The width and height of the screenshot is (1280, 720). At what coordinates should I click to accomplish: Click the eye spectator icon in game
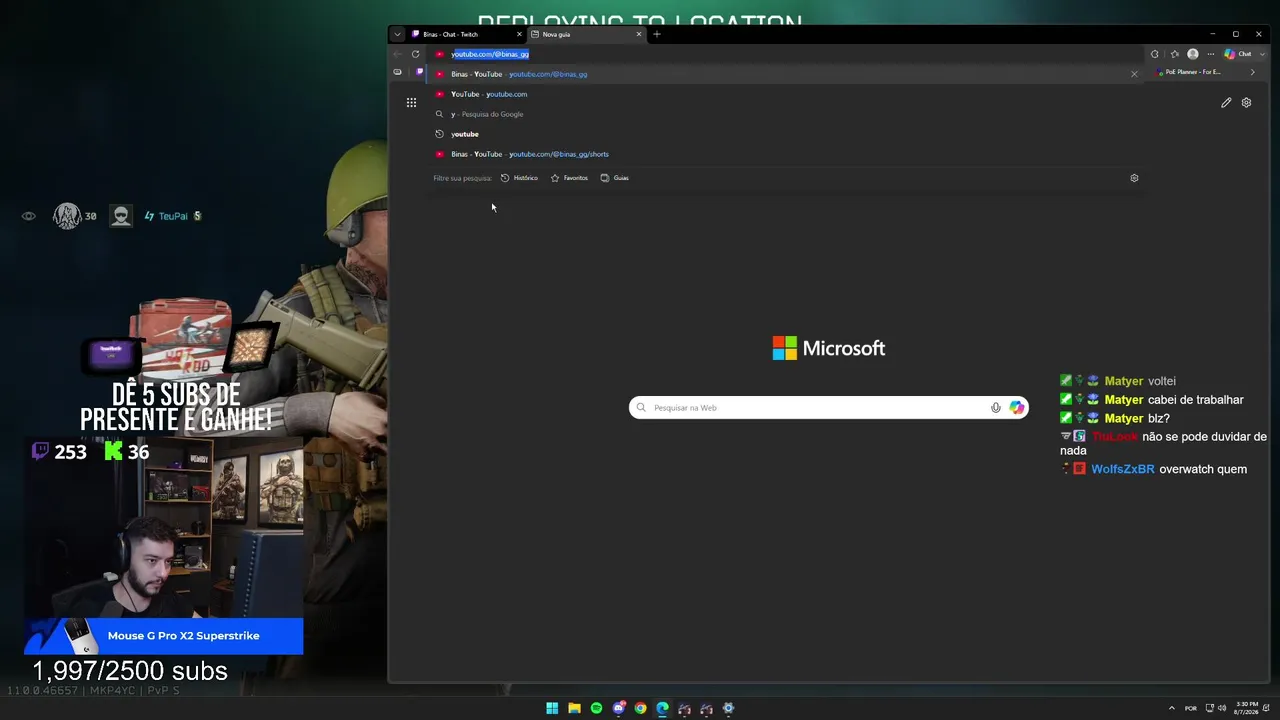coord(29,216)
